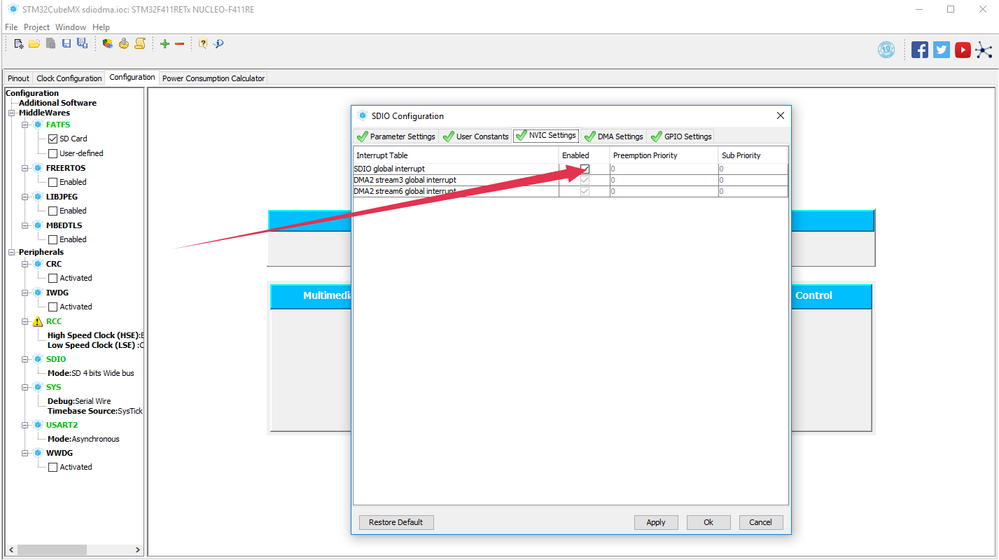999x560 pixels.
Task: Switch to the Clock Configuration tab
Action: click(x=69, y=78)
